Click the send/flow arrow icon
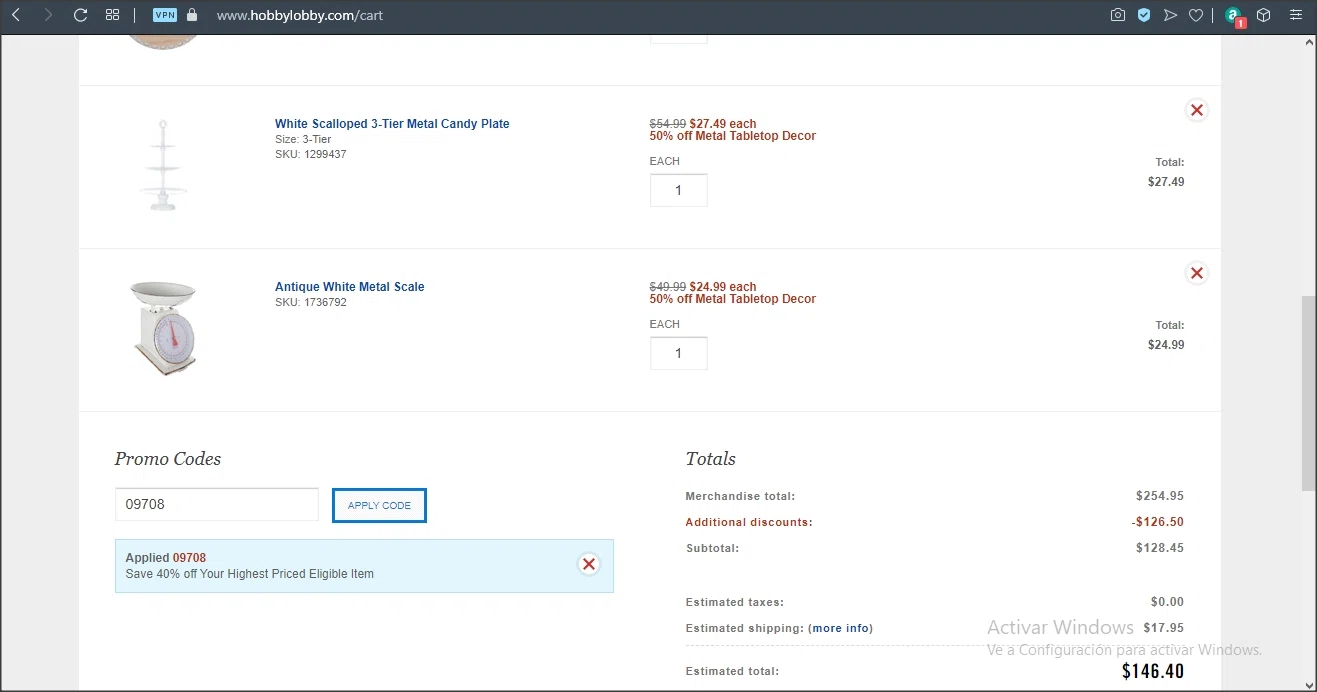Screen dimensions: 1317x692 [x=1170, y=15]
